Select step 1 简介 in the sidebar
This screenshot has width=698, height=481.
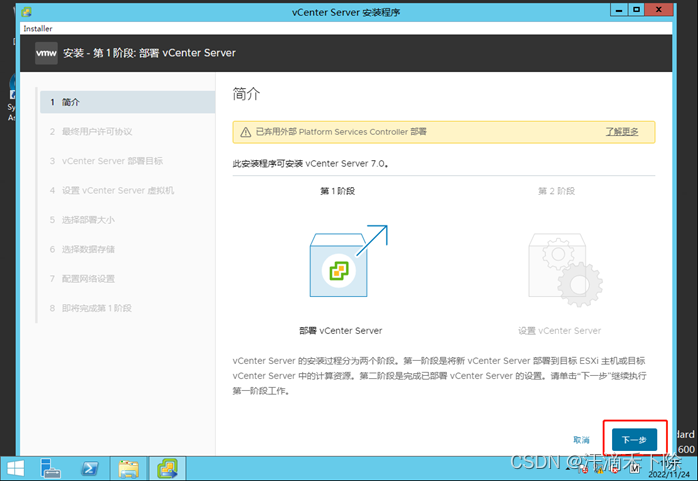[127, 102]
